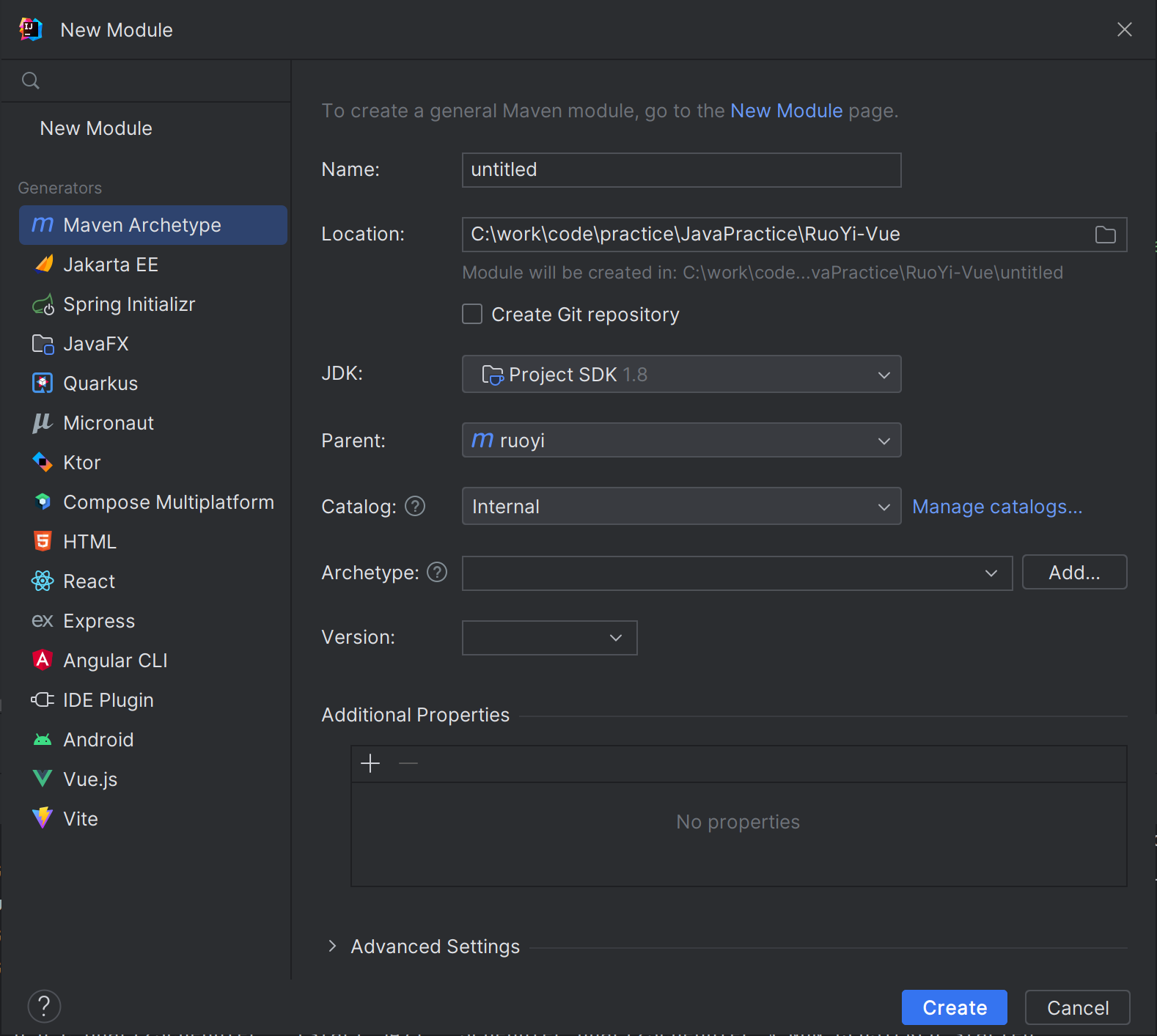Open the Manage catalogs link
The width and height of the screenshot is (1157, 1036).
click(997, 507)
